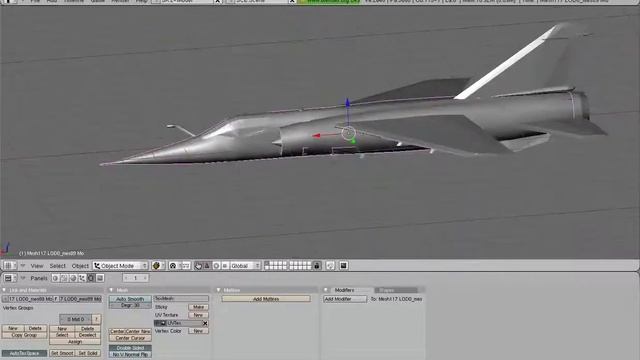Switch buttons window to Shading context
The width and height of the screenshot is (640, 360).
tap(73, 278)
